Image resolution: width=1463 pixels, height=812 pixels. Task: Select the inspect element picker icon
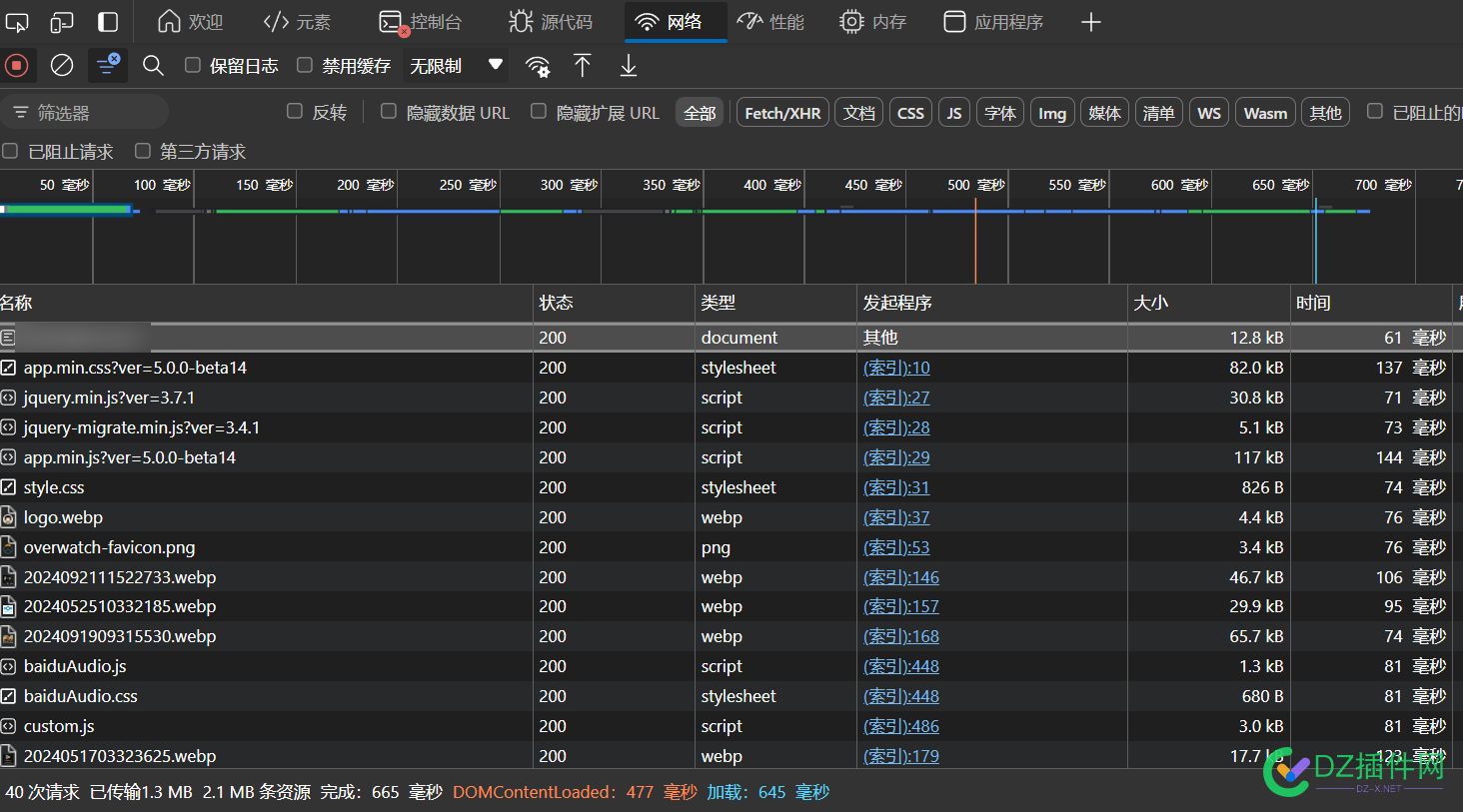[x=17, y=22]
